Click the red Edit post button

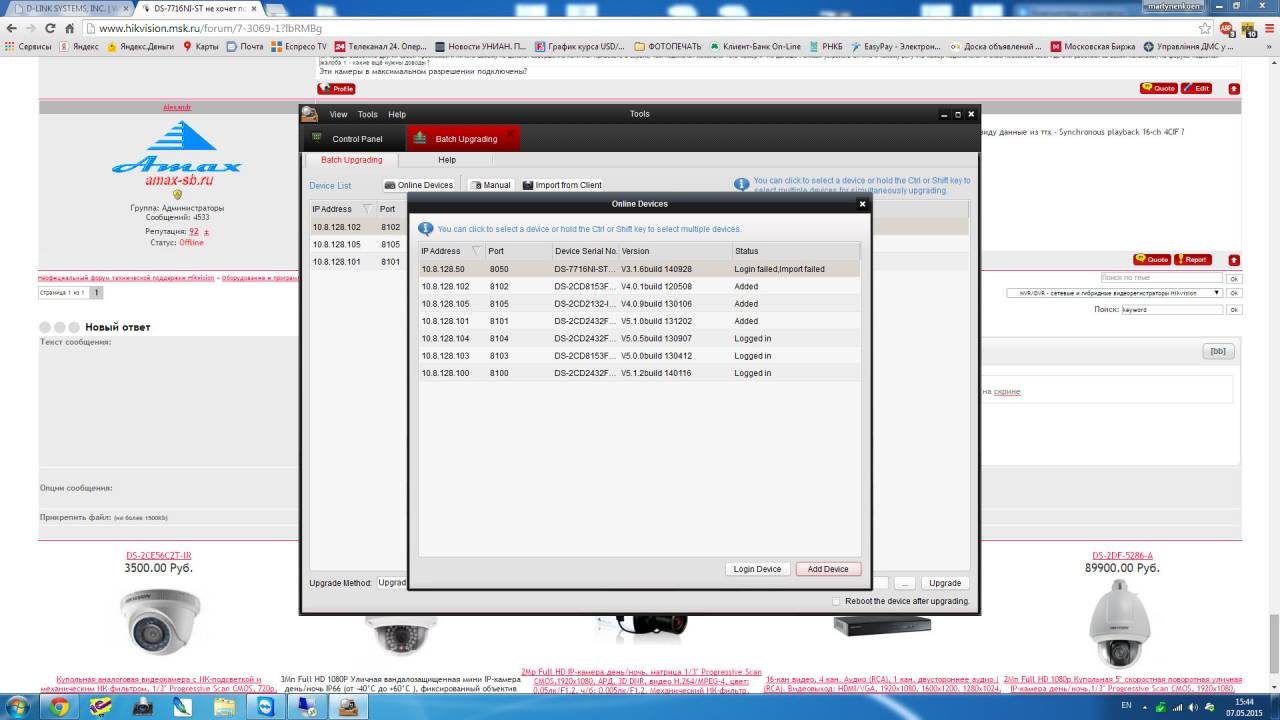coord(1196,88)
